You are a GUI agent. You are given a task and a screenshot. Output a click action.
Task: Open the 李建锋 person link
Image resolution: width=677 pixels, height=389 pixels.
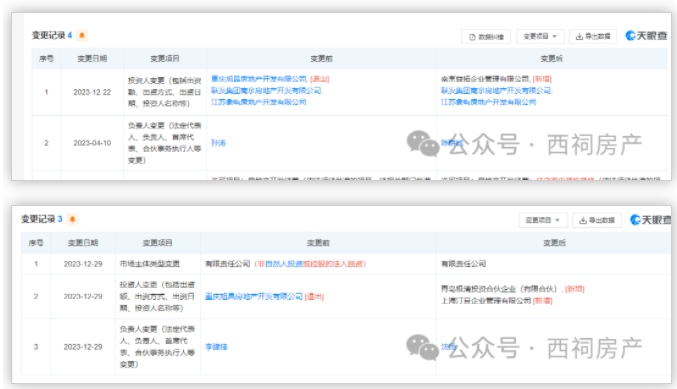point(216,347)
